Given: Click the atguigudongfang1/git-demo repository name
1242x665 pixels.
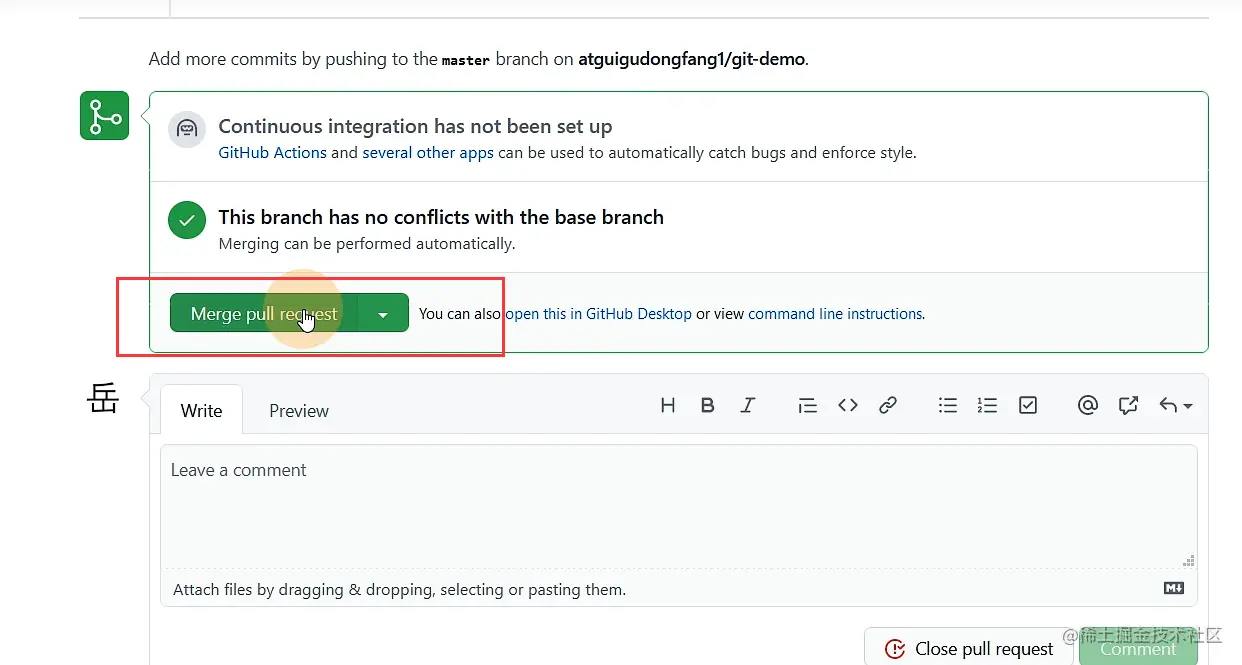Looking at the screenshot, I should pos(692,59).
